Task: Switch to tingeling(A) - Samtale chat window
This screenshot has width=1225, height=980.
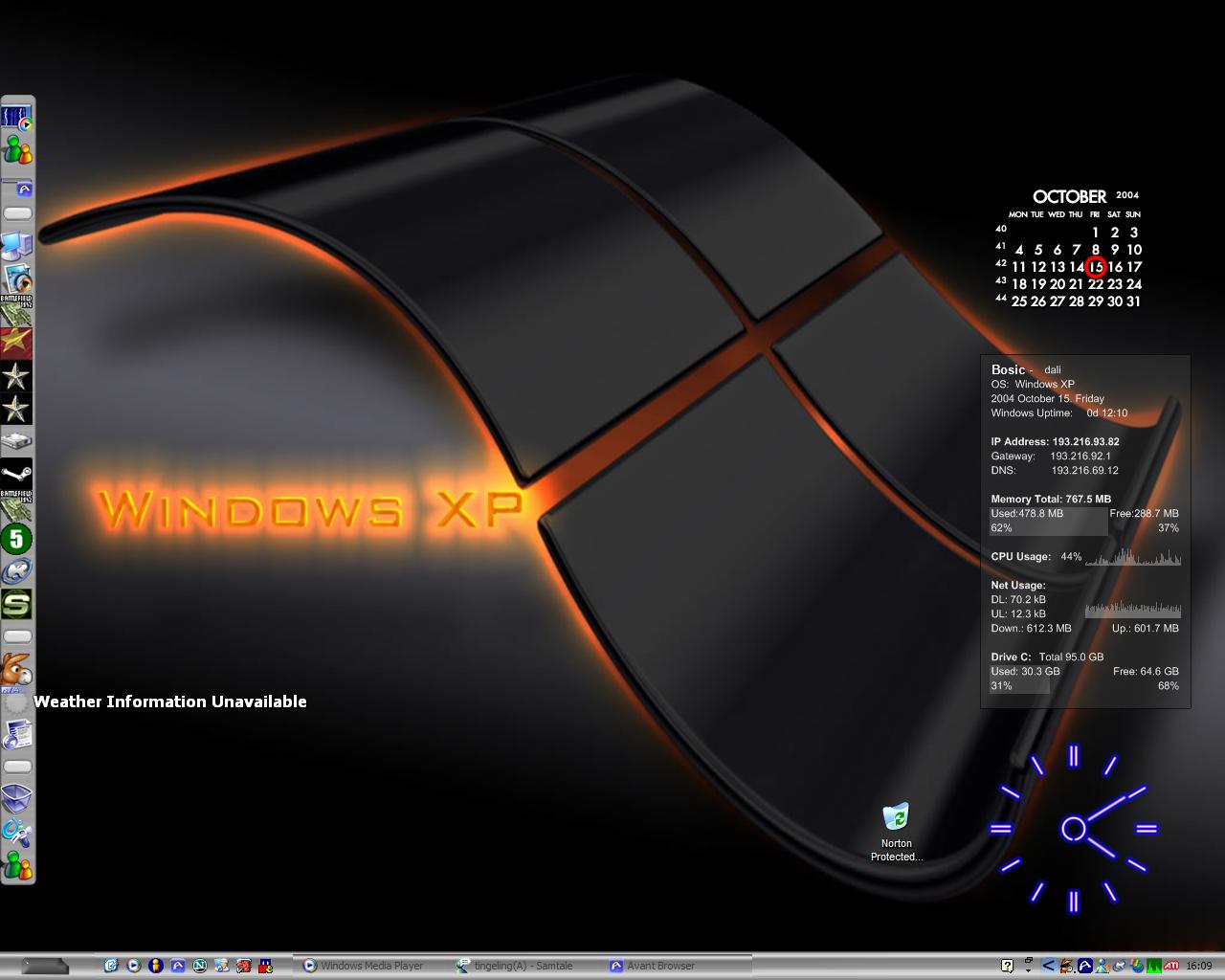Action: click(524, 966)
